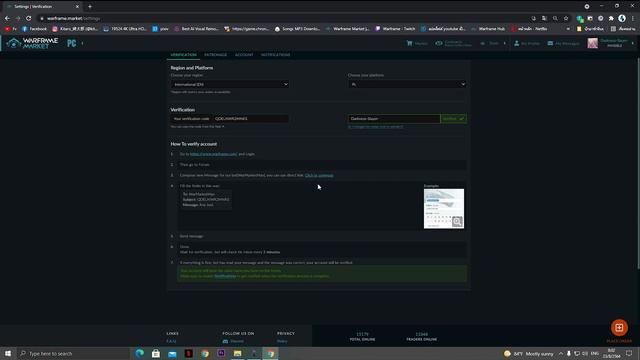This screenshot has width=640, height=360.
Task: Open Microsoft Store from the taskbar
Action: pyautogui.click(x=156, y=353)
